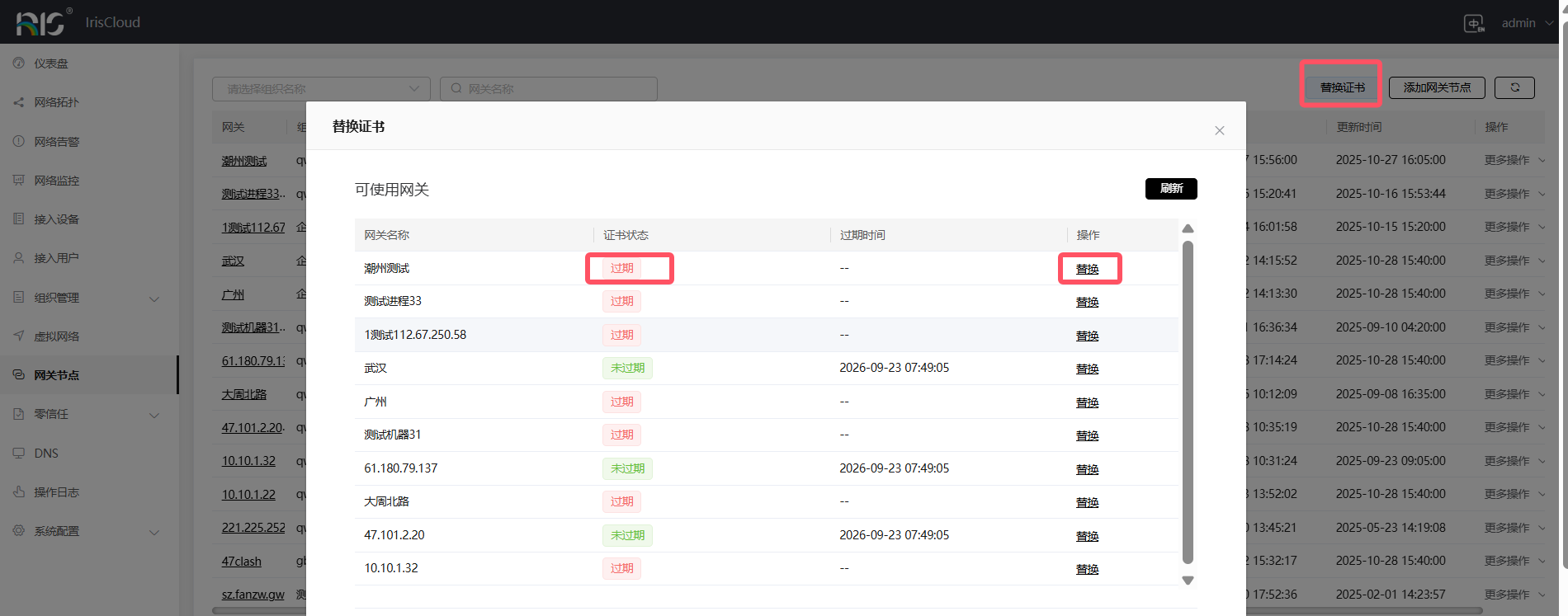Viewport: 1568px width, 616px height.
Task: Click the DNS sidebar icon
Action: (x=18, y=453)
